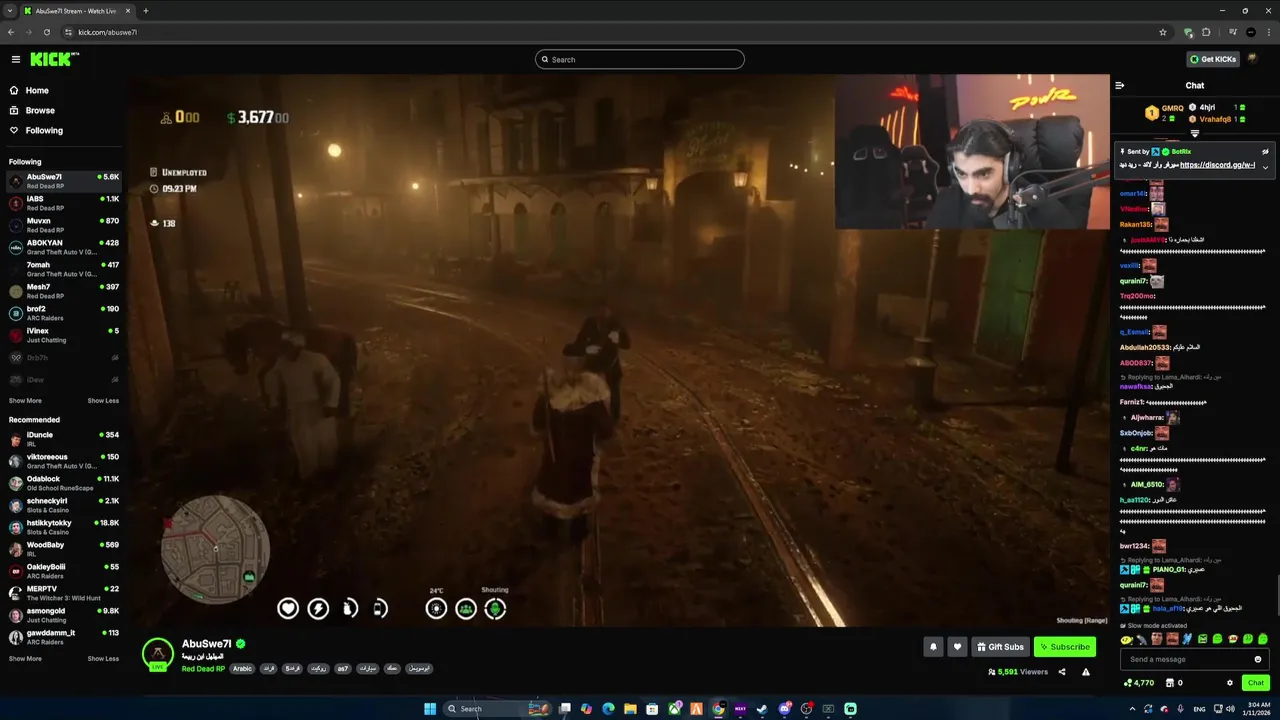Click the Get KICKs button
The image size is (1280, 720).
coord(1213,59)
